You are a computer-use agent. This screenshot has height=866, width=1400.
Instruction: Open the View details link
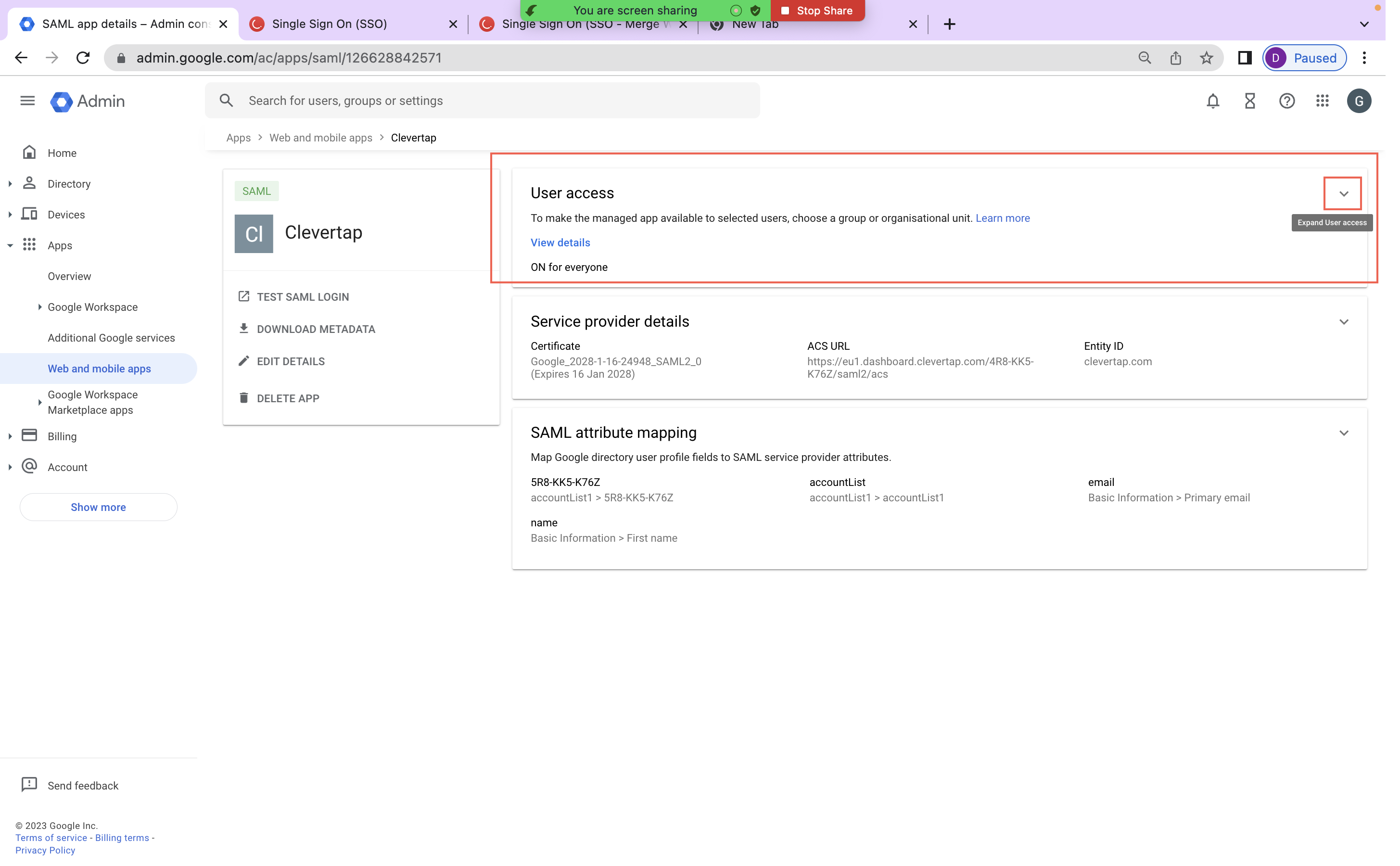click(x=560, y=242)
